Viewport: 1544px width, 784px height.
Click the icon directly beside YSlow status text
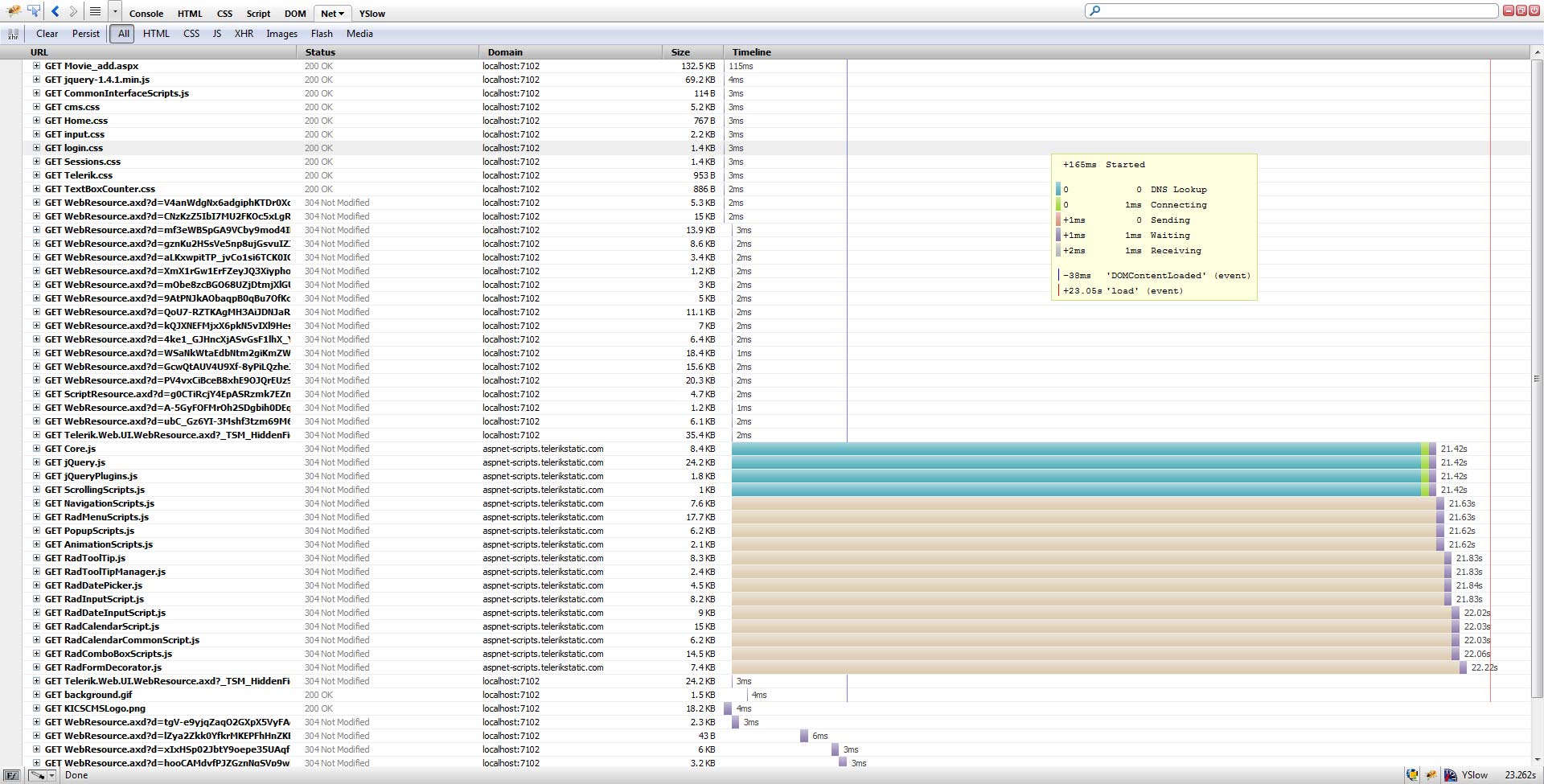point(1451,775)
